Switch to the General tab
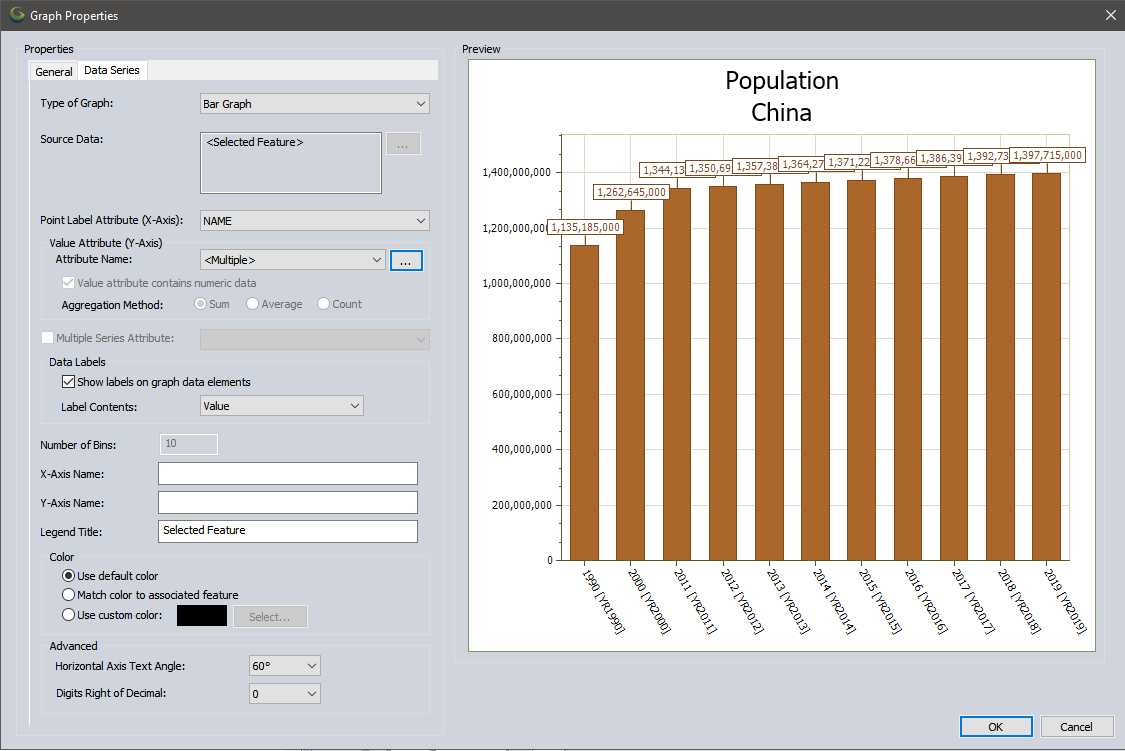The image size is (1125, 751). click(53, 71)
